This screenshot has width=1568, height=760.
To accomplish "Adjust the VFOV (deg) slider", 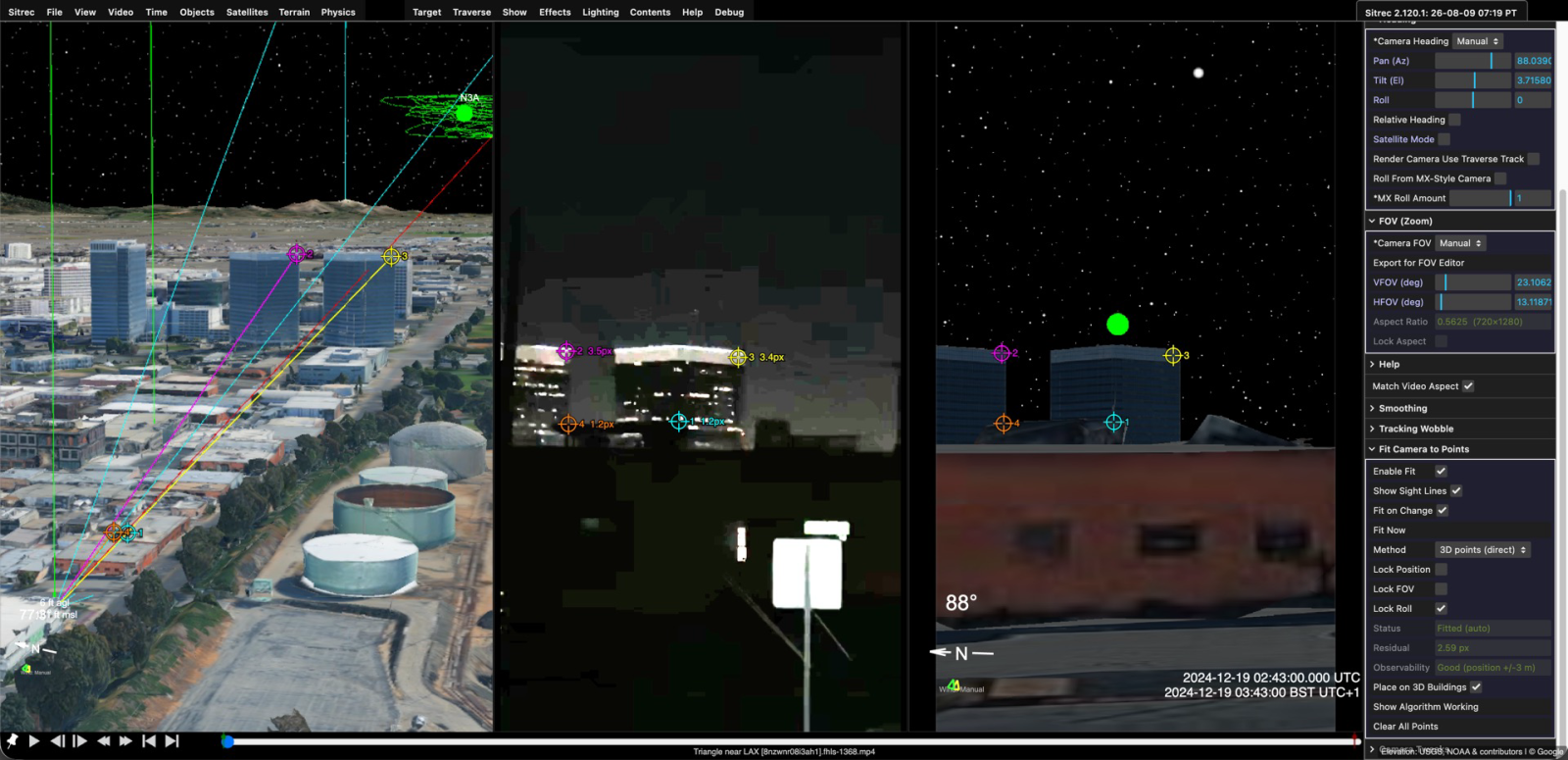I will pos(1473,282).
